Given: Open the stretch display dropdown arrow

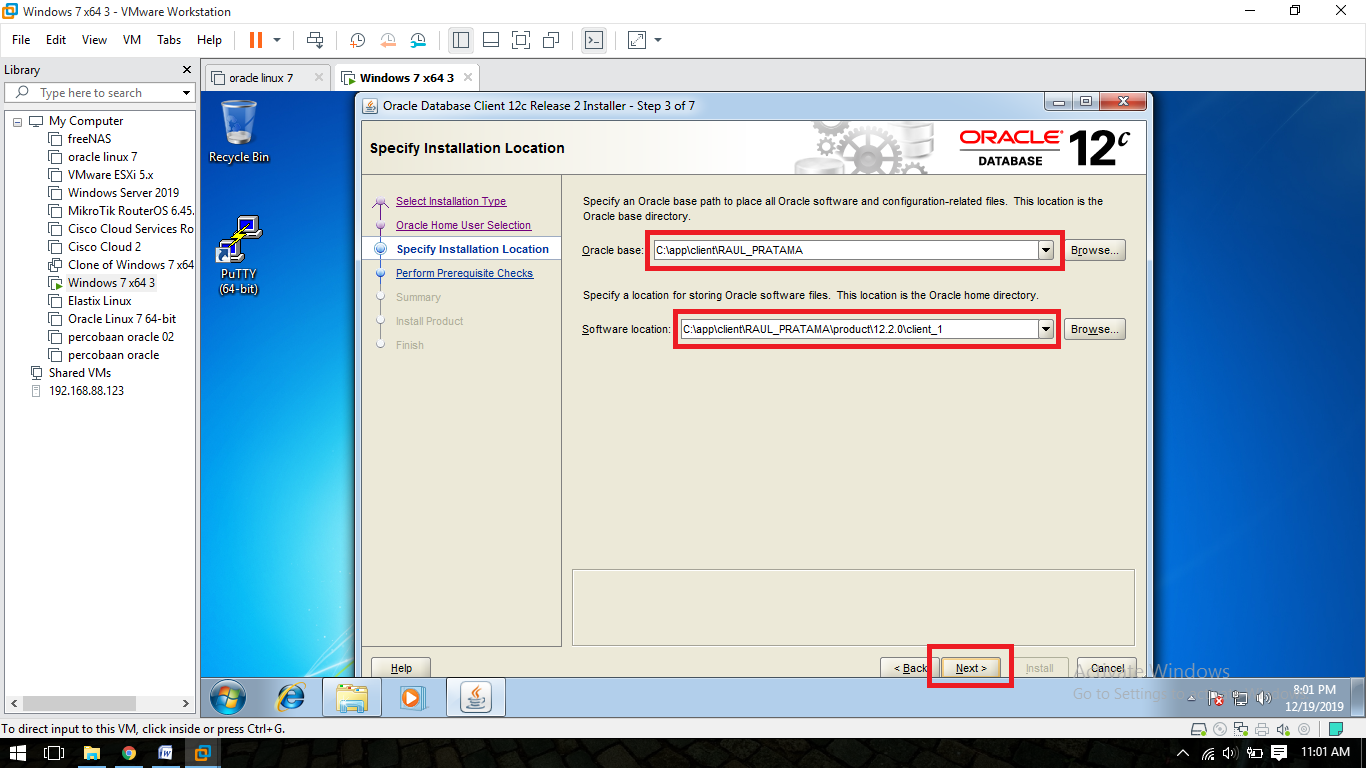Looking at the screenshot, I should point(658,40).
